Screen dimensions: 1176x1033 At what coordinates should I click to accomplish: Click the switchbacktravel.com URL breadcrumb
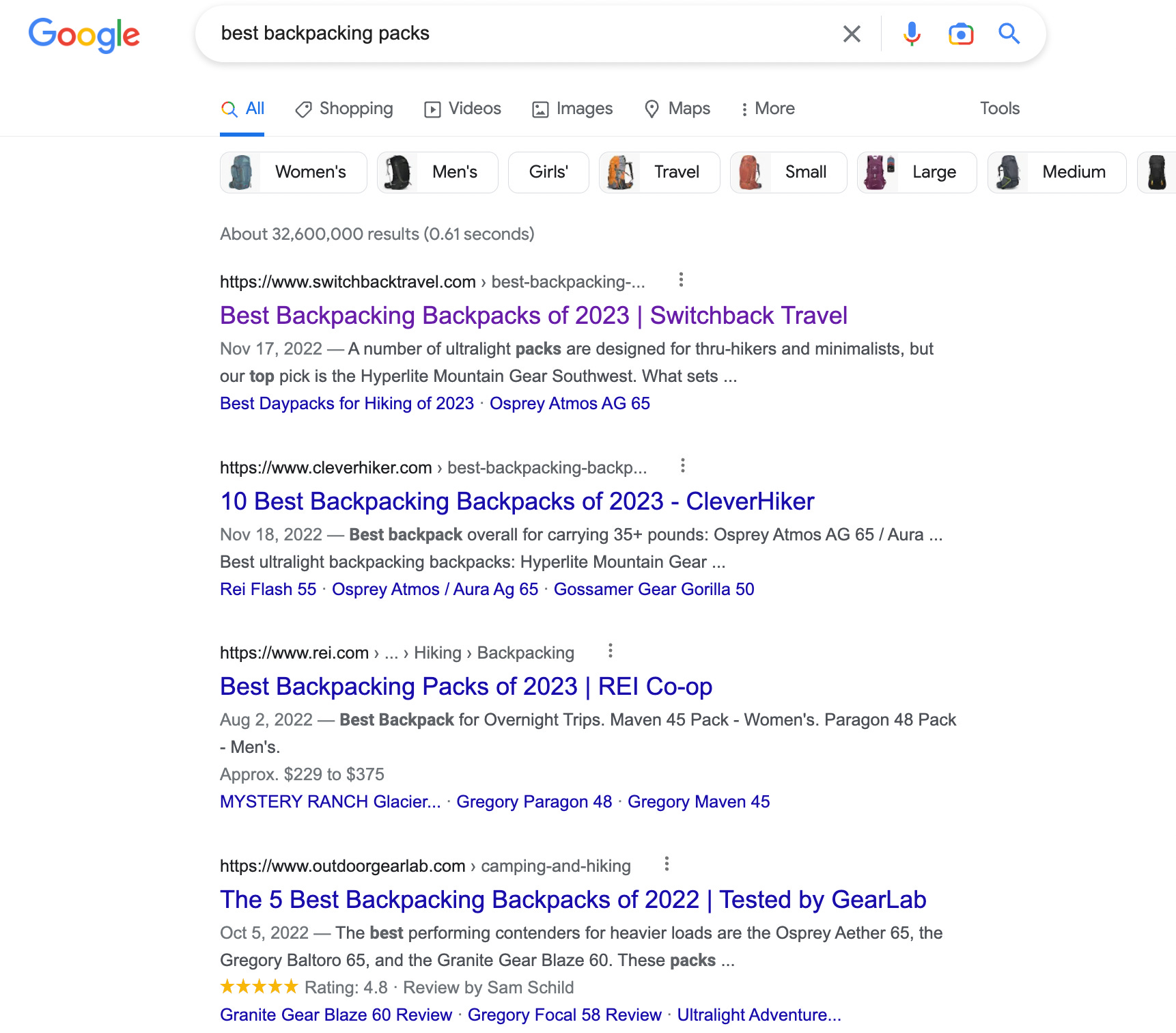click(432, 282)
